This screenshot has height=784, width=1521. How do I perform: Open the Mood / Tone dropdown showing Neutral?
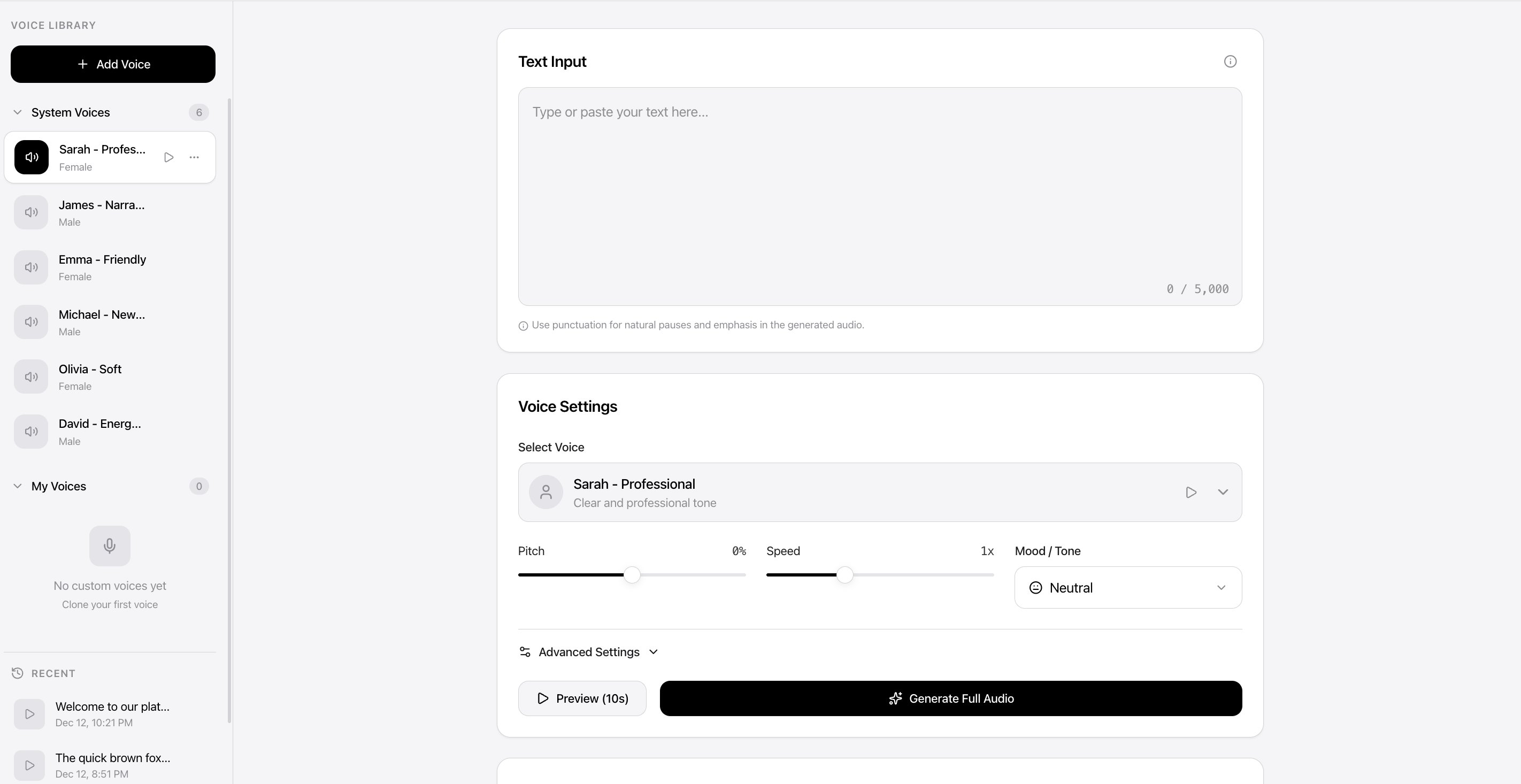(x=1128, y=587)
